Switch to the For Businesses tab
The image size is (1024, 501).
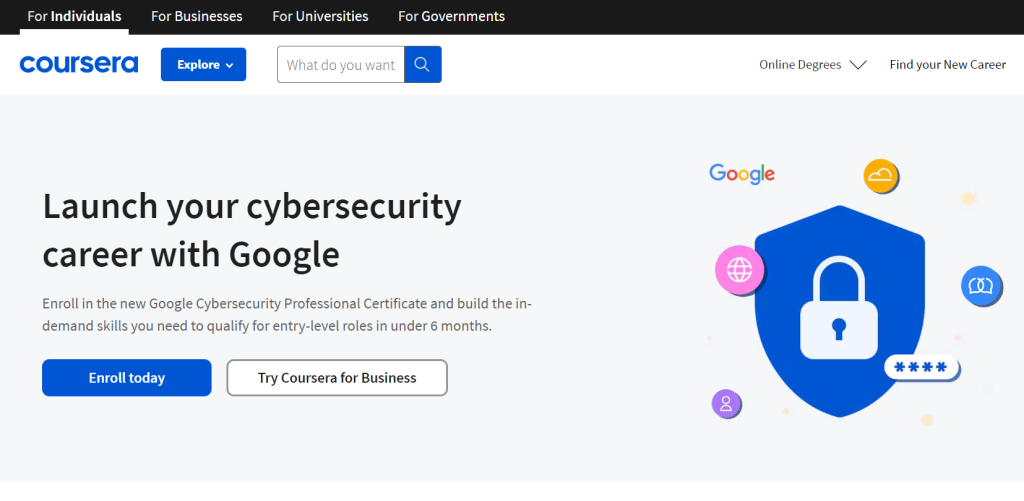[196, 16]
